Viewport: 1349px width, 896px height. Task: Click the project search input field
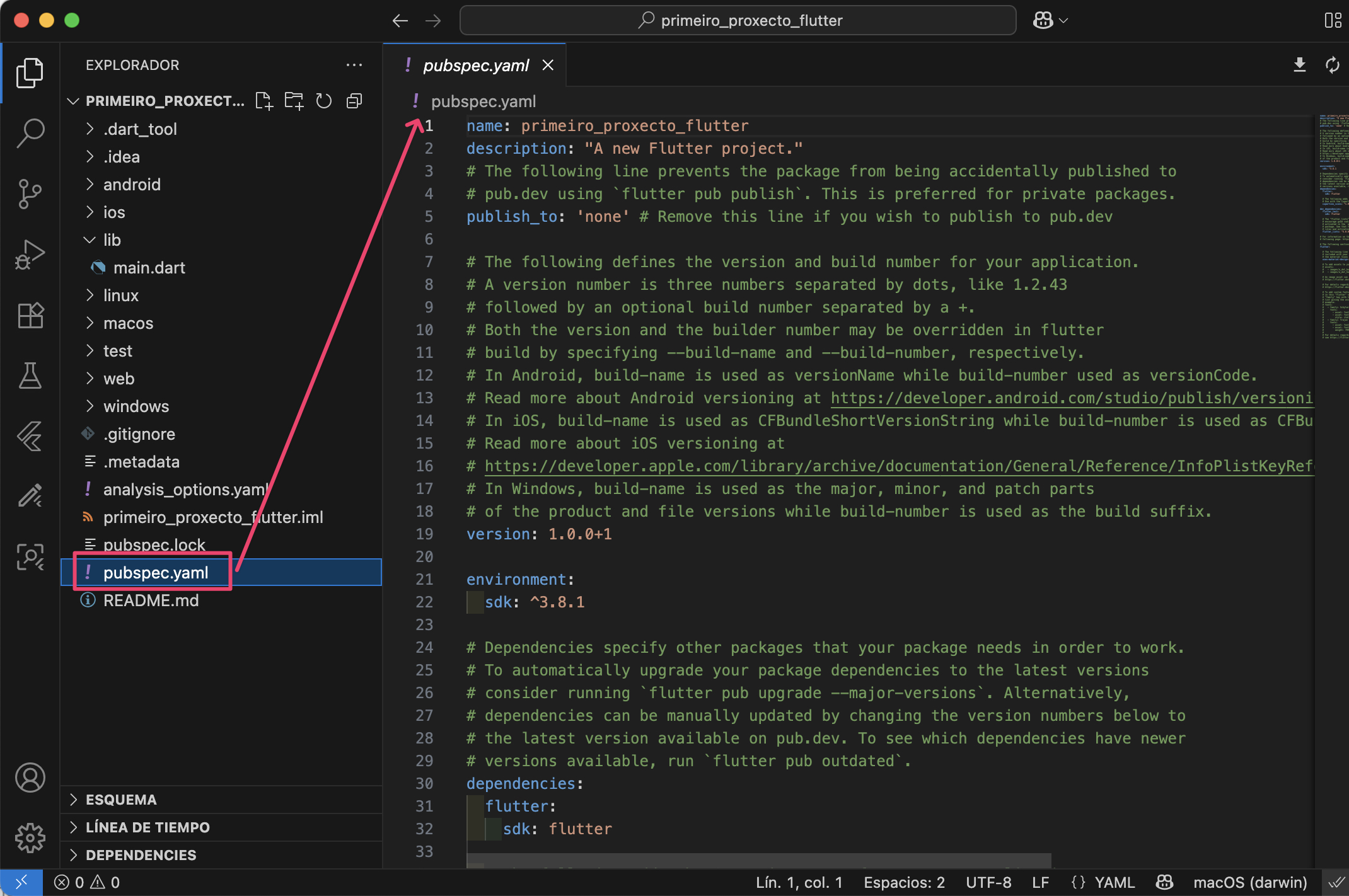coord(738,20)
